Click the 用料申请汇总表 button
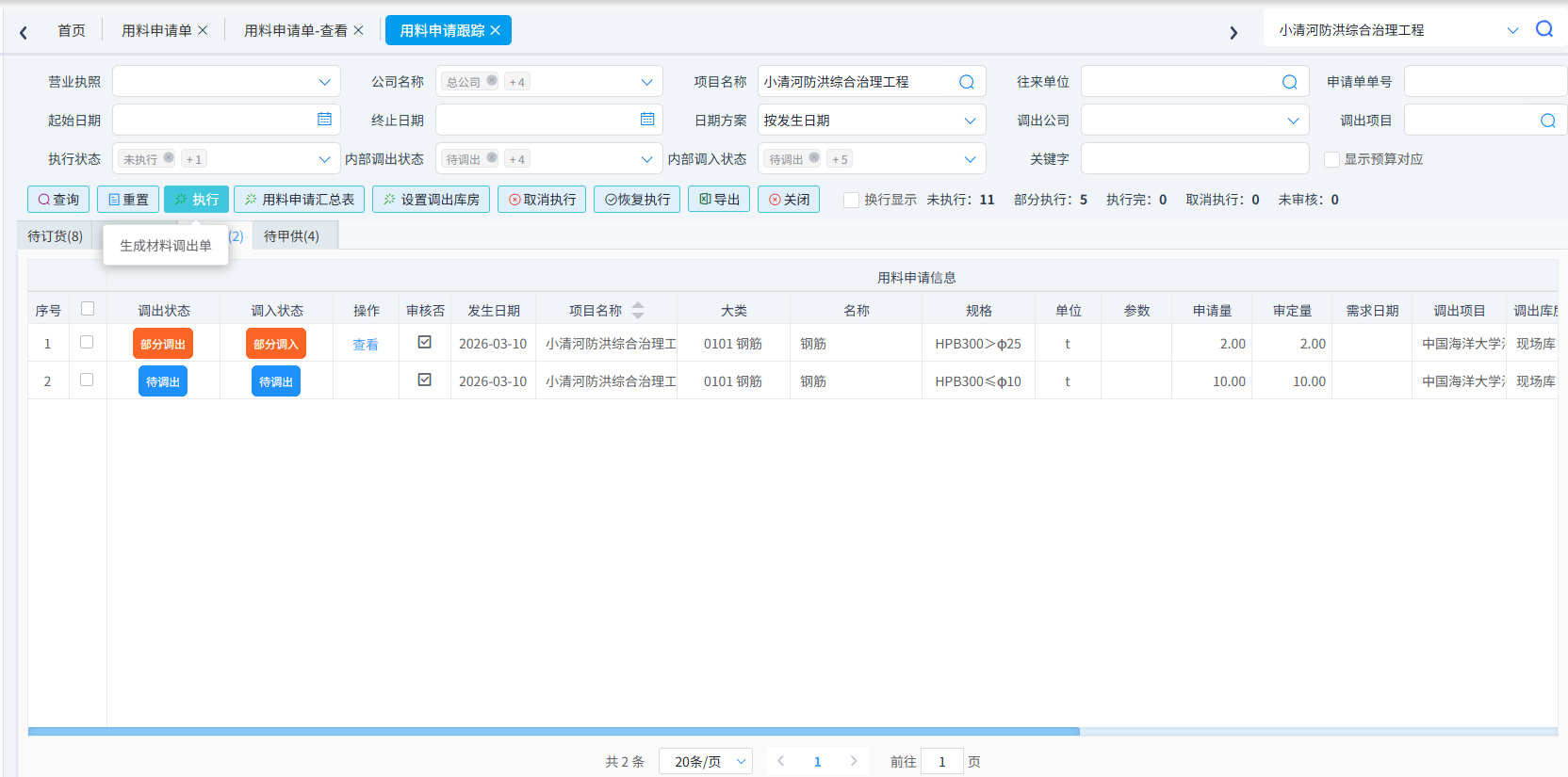Screen dimensions: 1568x777 [x=299, y=200]
